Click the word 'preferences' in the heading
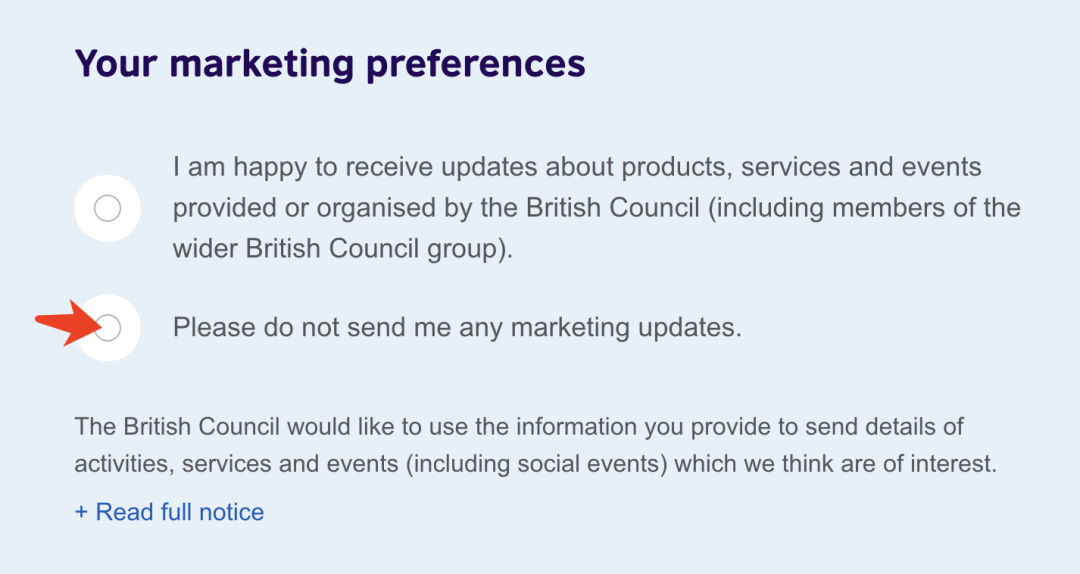Image resolution: width=1080 pixels, height=574 pixels. [475, 65]
